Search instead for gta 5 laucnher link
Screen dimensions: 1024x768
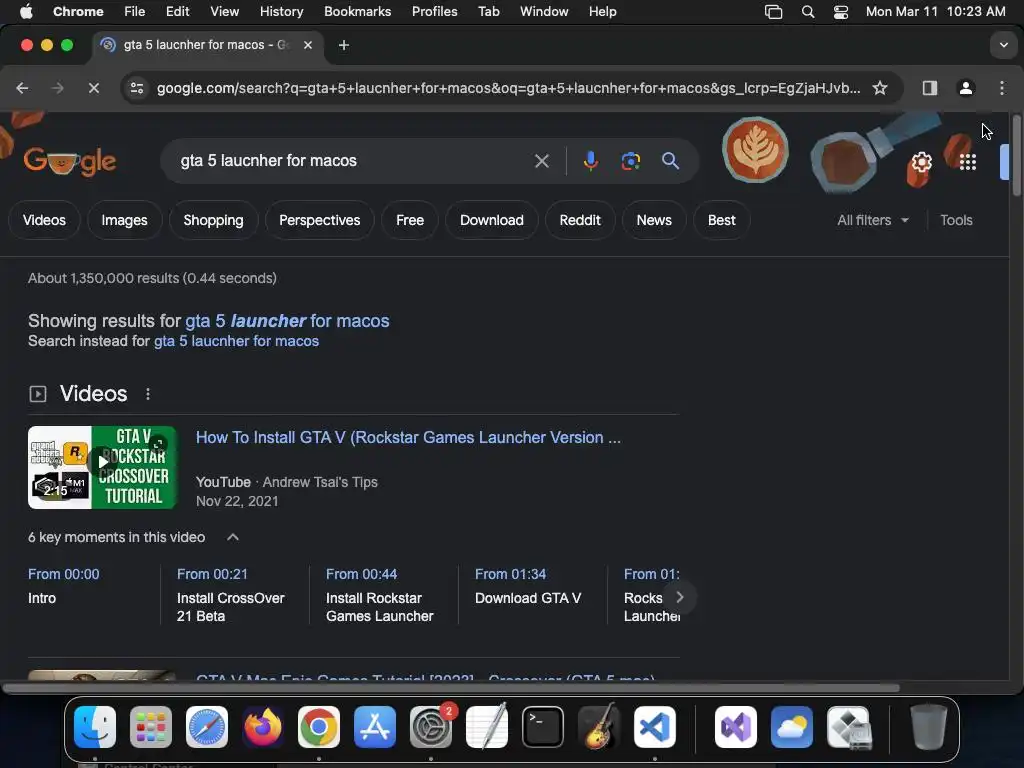click(236, 341)
